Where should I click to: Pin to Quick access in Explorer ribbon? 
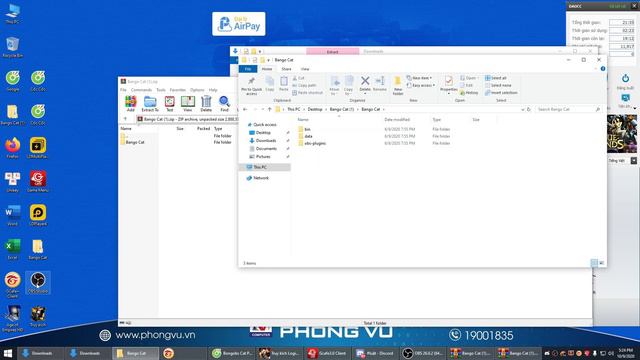[x=251, y=86]
